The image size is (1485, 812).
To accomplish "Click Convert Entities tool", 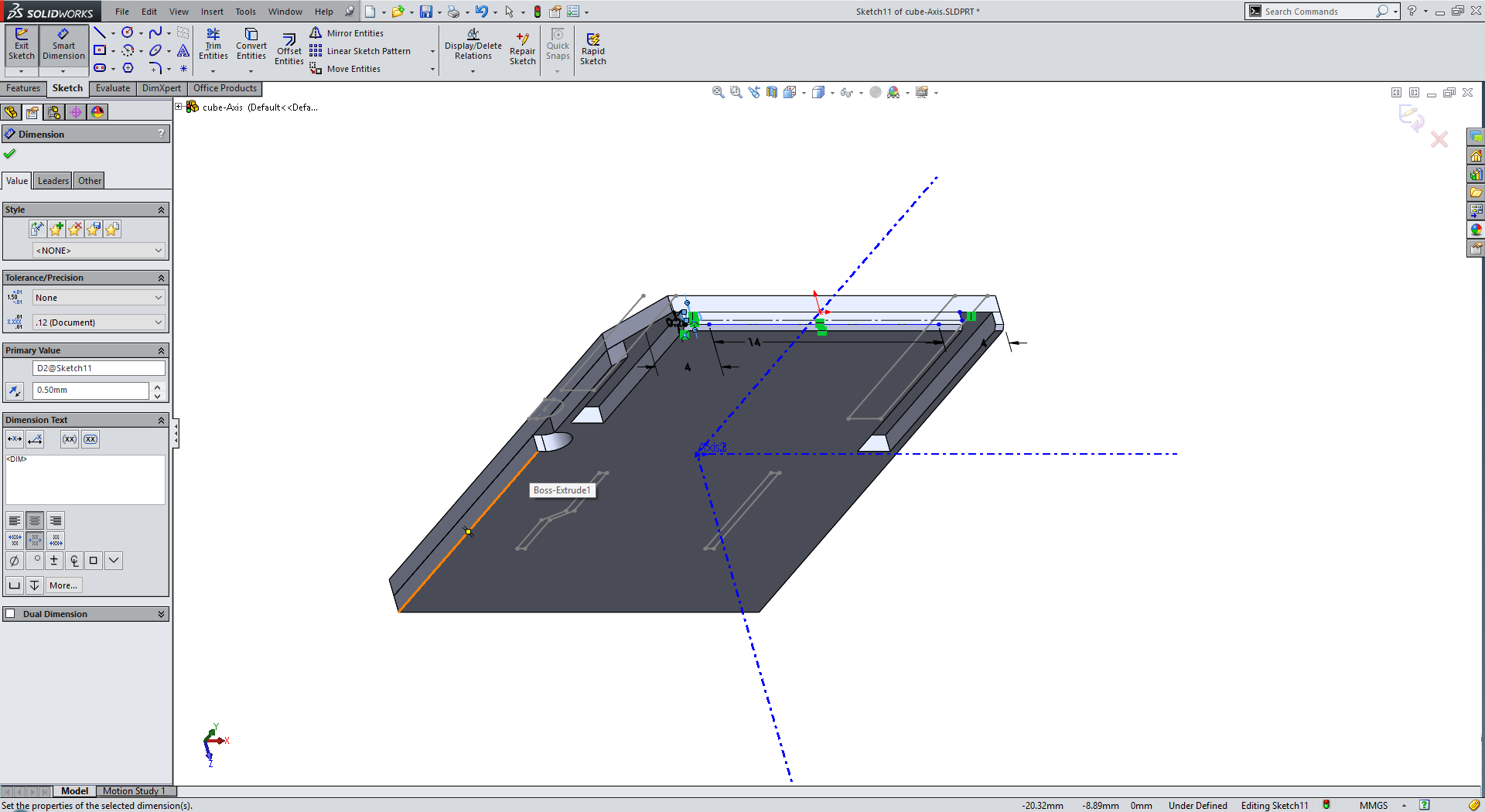I will tap(251, 45).
